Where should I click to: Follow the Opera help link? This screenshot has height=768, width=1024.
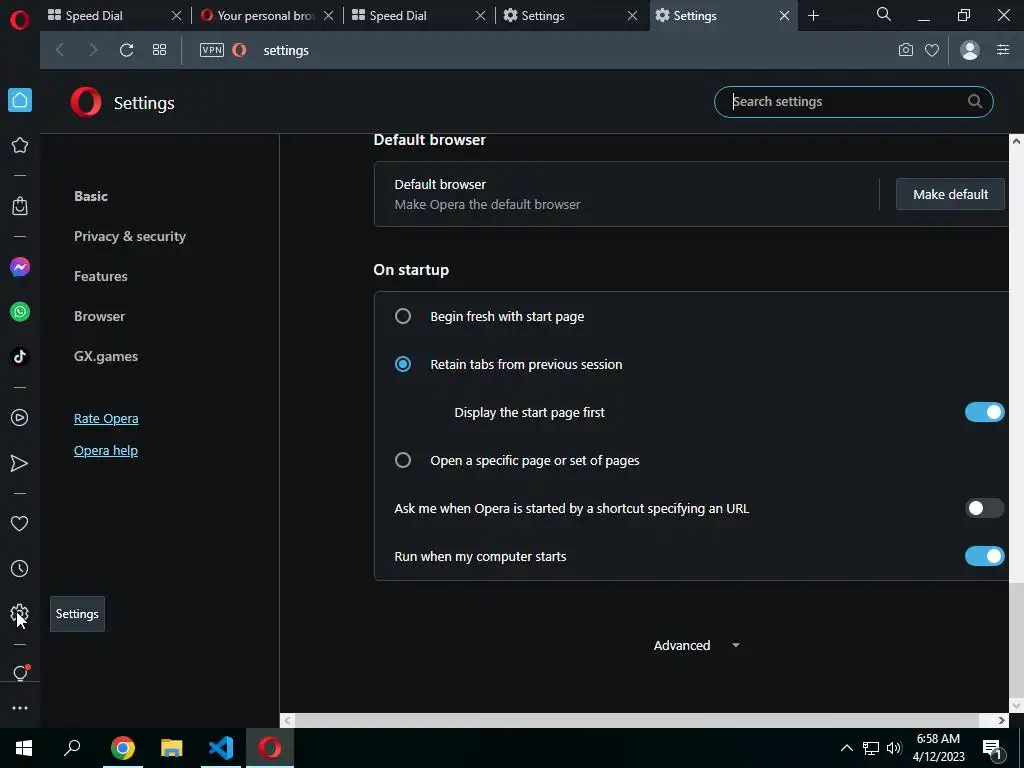tap(106, 450)
